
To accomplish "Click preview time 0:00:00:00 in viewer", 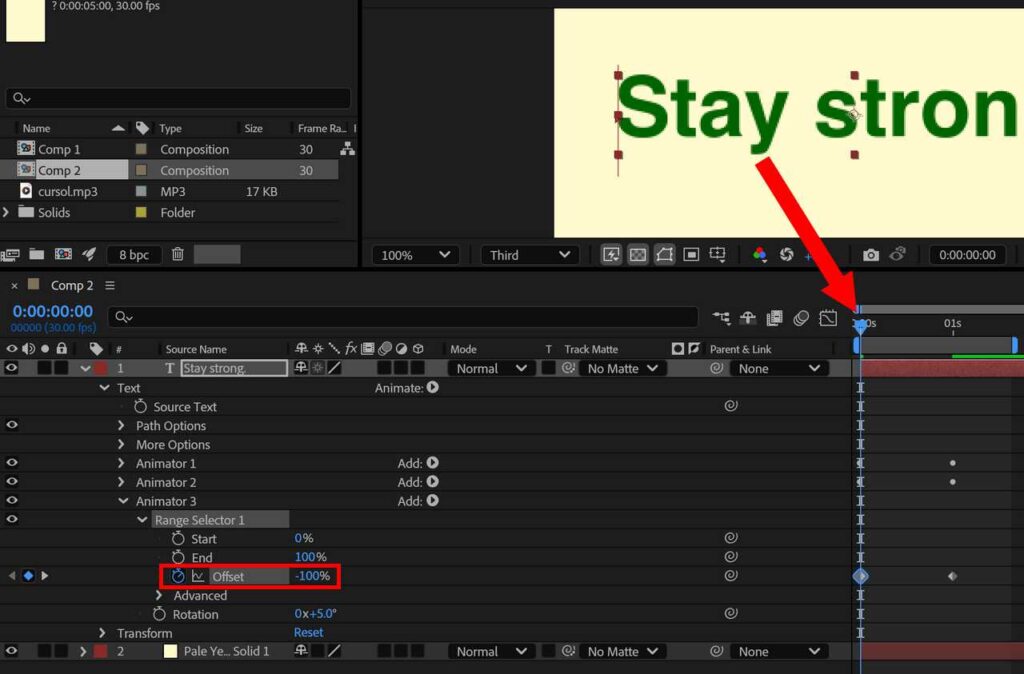I will (x=967, y=255).
